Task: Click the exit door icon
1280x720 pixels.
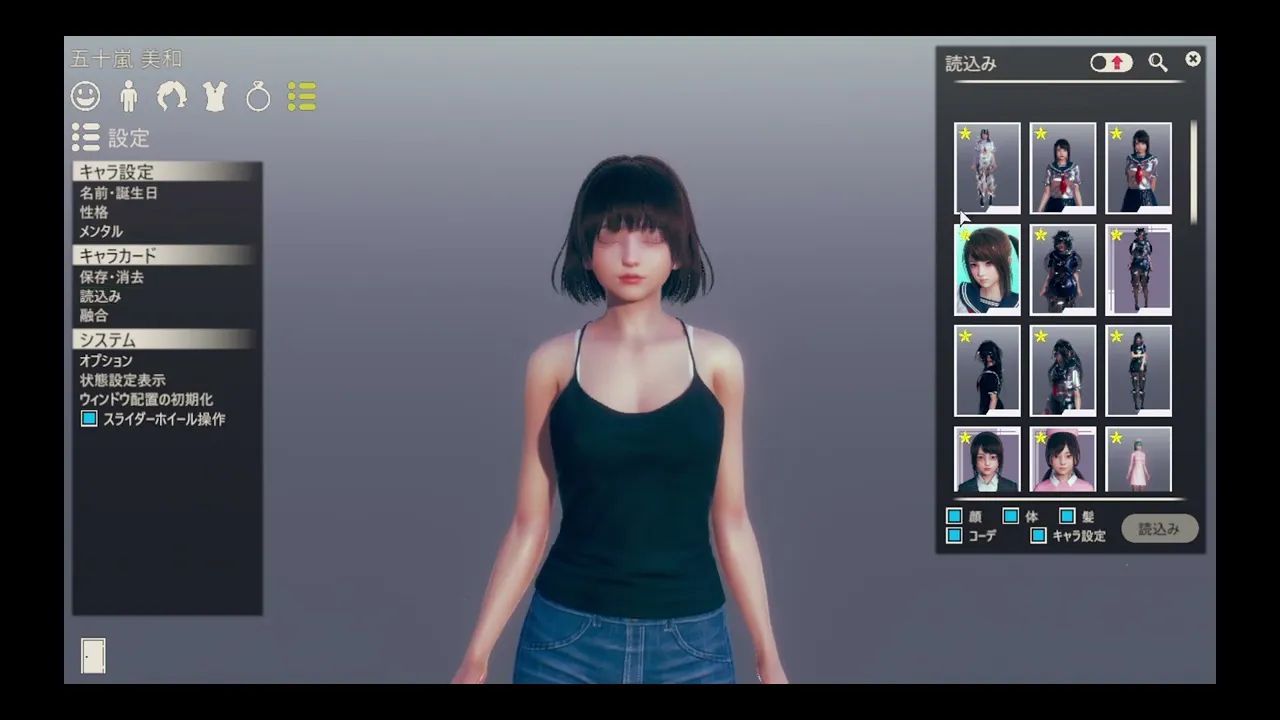Action: coord(93,655)
